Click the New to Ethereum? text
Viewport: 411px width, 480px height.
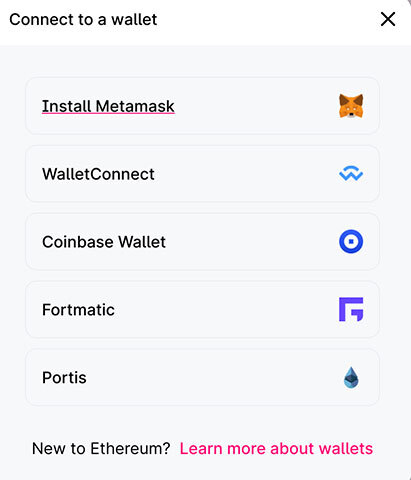click(x=101, y=448)
